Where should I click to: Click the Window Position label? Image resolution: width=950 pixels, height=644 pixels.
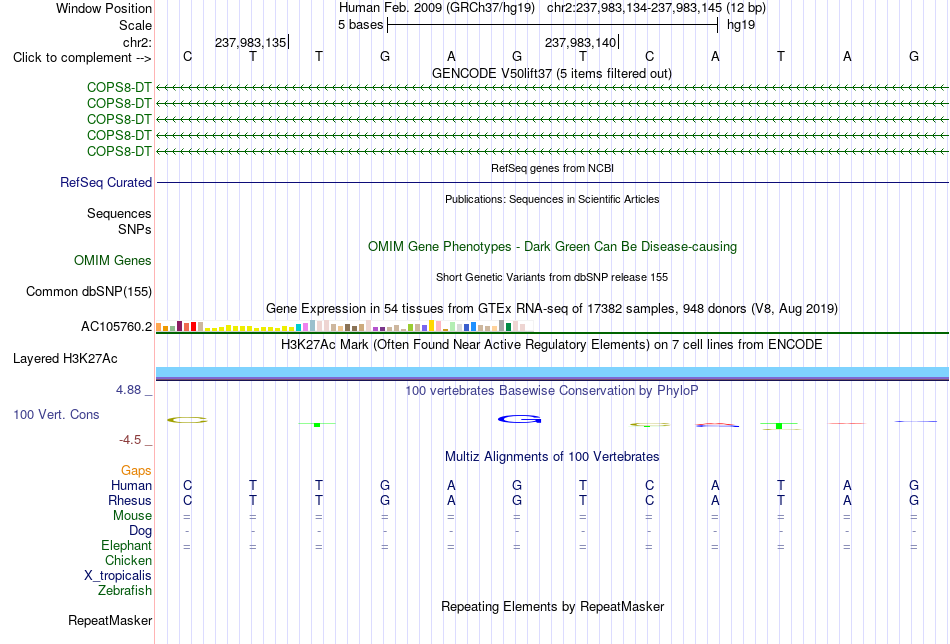point(104,8)
